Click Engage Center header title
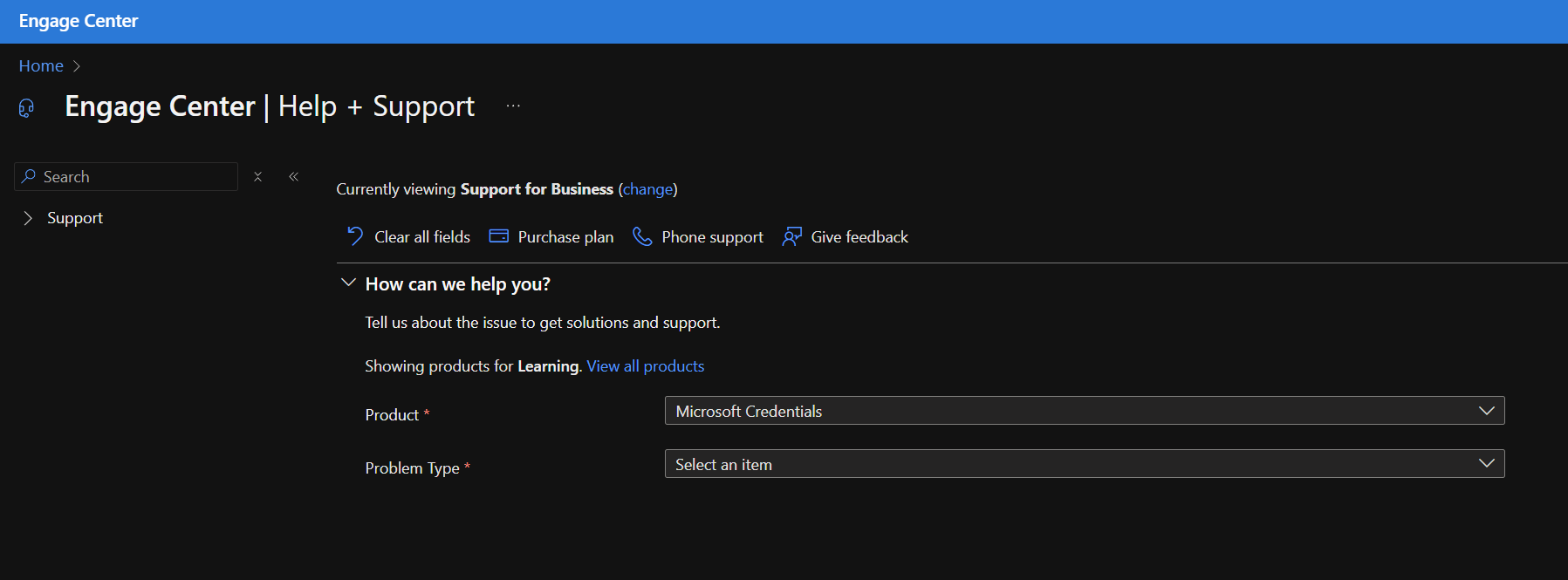 (79, 21)
